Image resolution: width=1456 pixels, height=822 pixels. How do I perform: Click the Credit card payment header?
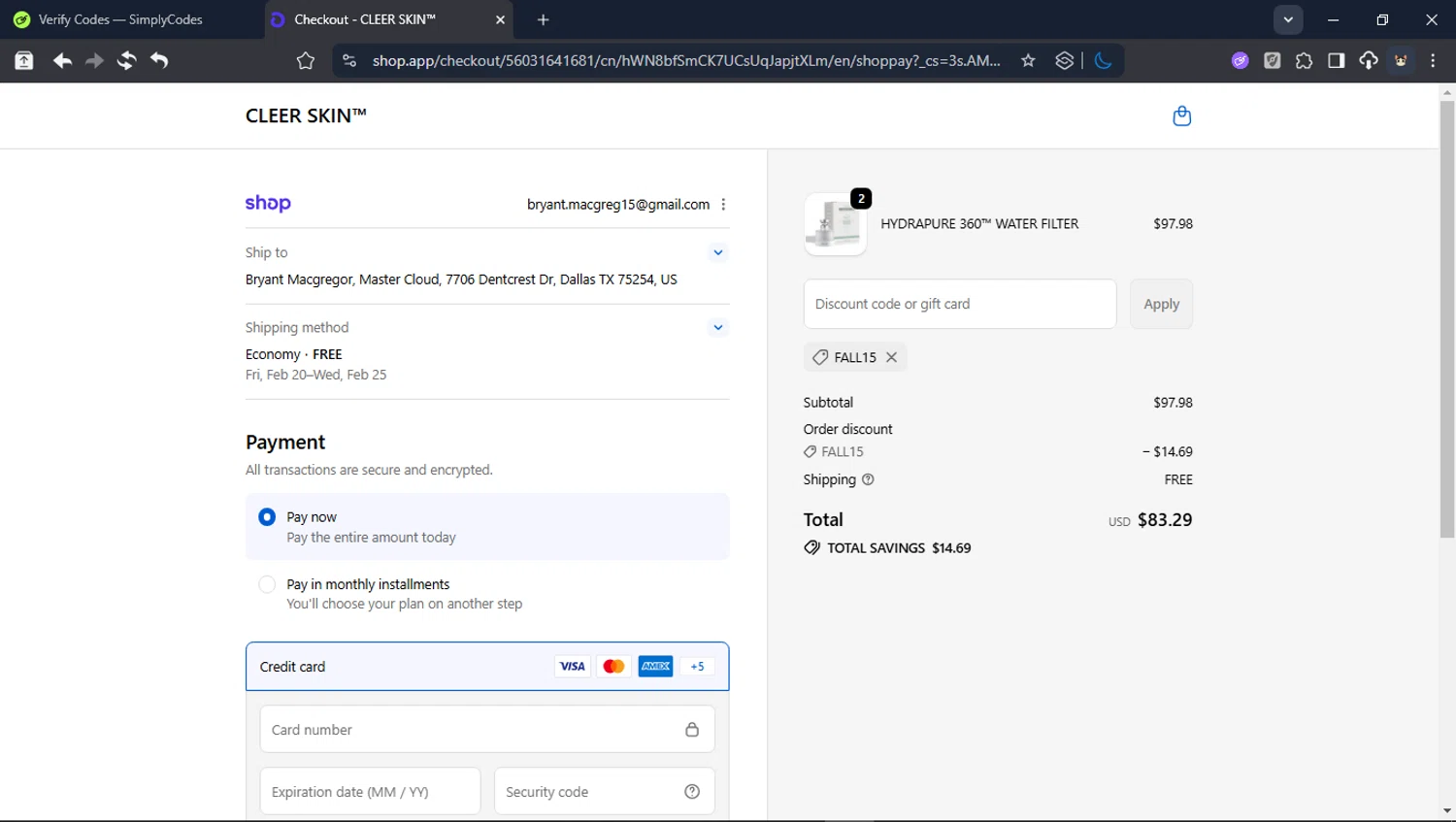click(x=487, y=666)
